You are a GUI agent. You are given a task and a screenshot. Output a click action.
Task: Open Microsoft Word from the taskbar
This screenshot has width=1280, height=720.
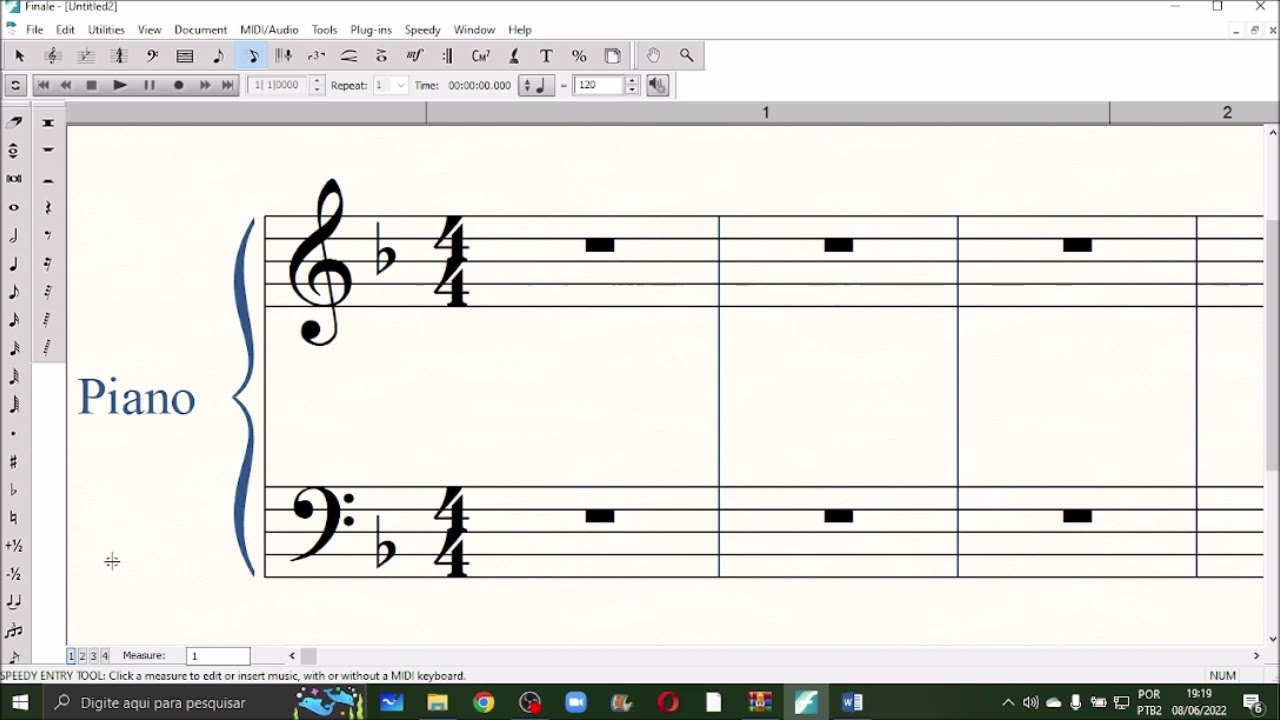pos(852,702)
